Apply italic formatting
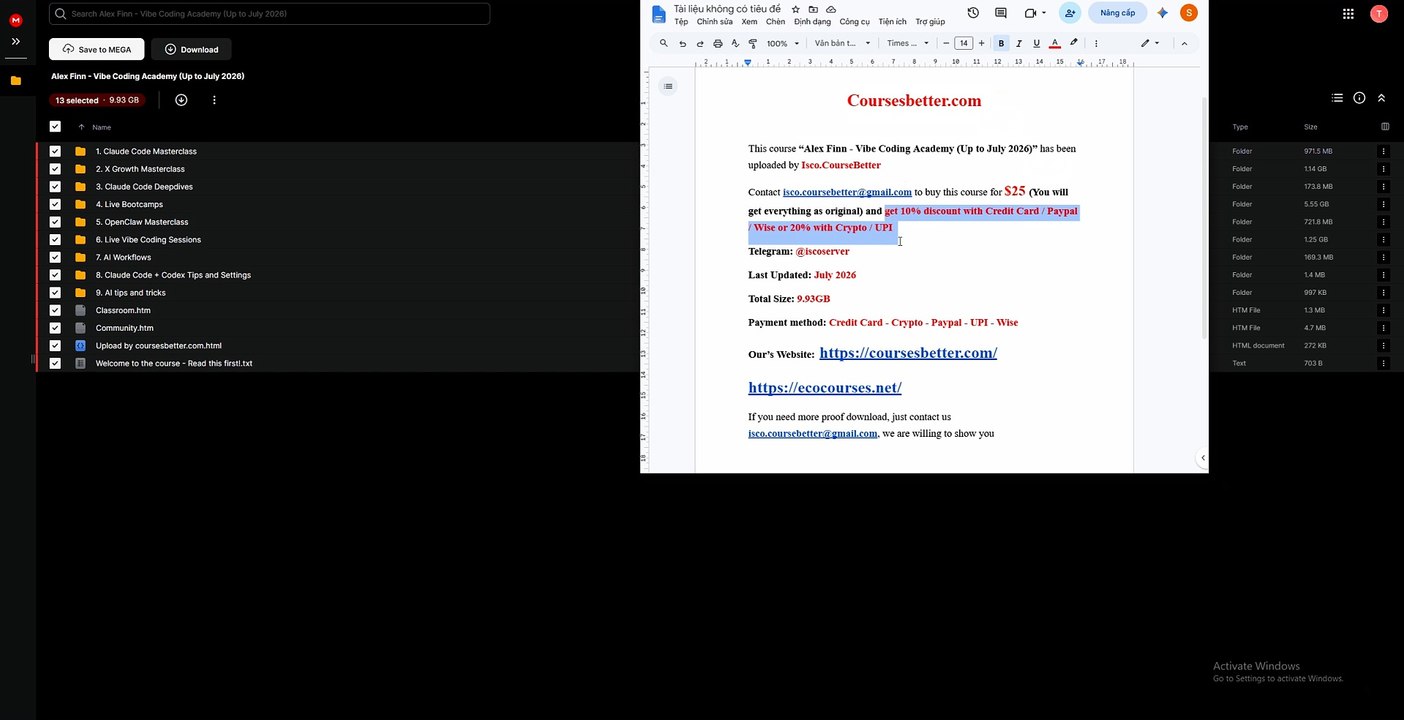The height and width of the screenshot is (720, 1404). click(1018, 43)
